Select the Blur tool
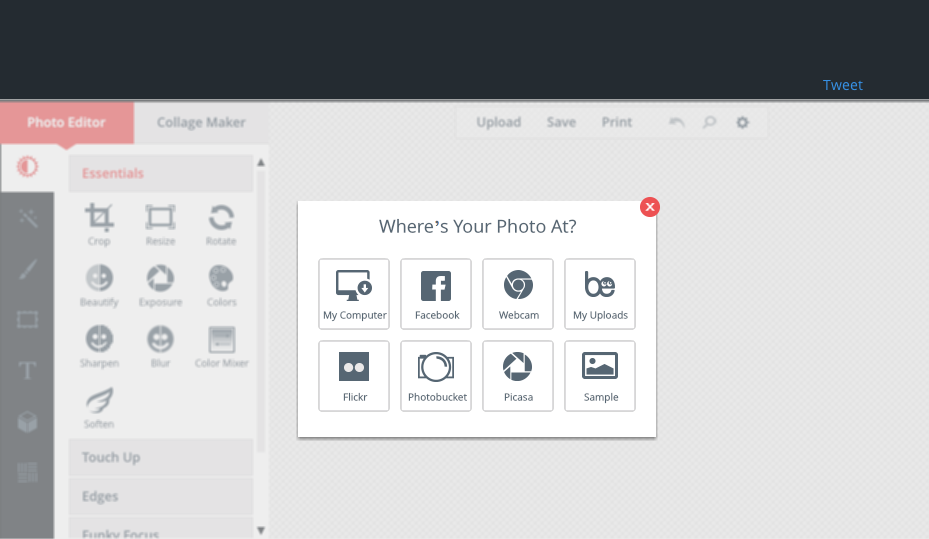 click(160, 346)
